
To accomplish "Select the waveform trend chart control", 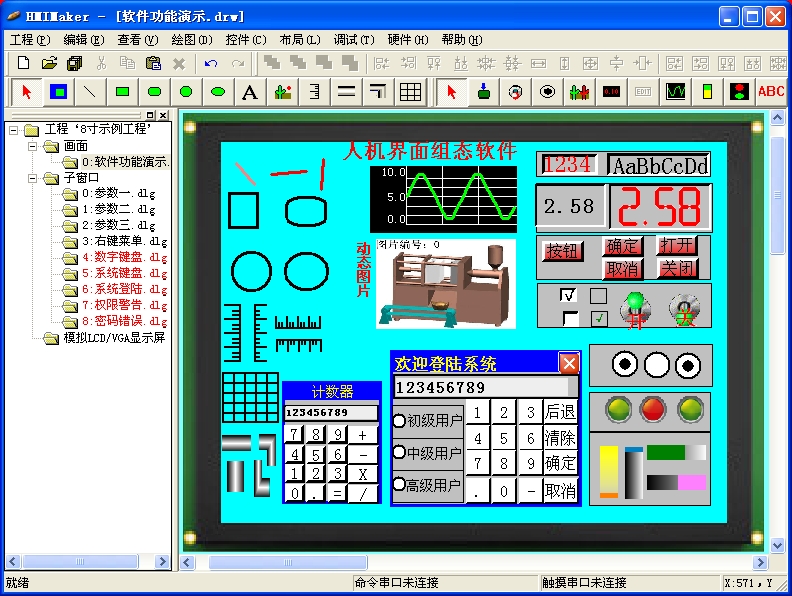I will [x=676, y=92].
